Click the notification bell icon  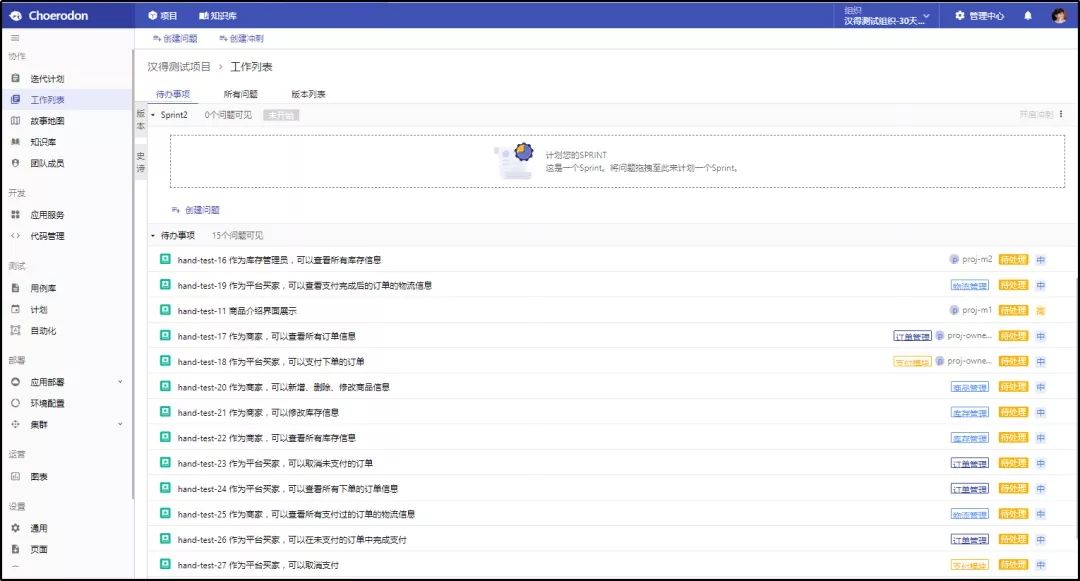[1027, 16]
